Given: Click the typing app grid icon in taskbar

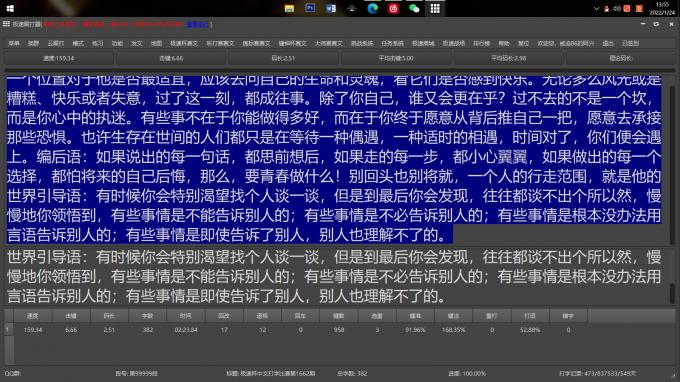Looking at the screenshot, I should (435, 8).
